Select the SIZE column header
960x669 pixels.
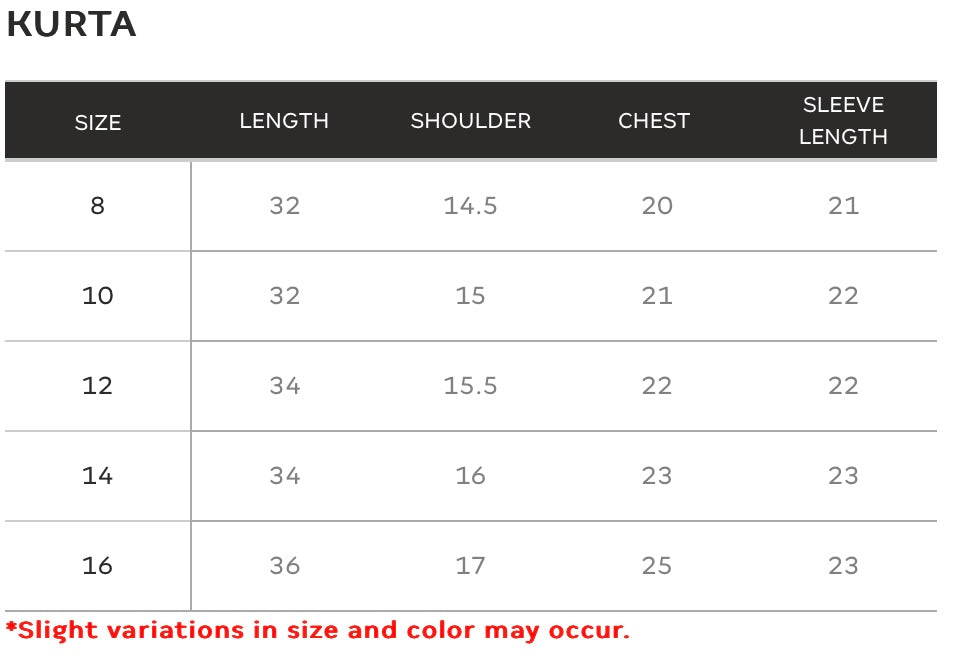coord(98,122)
